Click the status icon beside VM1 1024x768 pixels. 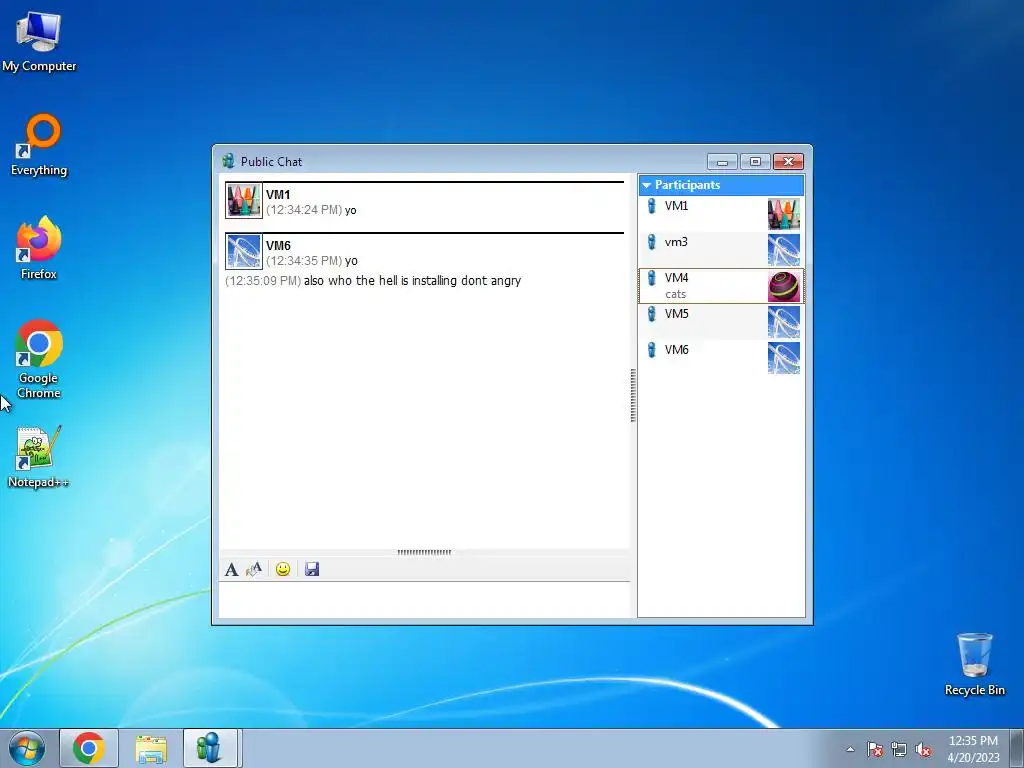pyautogui.click(x=651, y=206)
